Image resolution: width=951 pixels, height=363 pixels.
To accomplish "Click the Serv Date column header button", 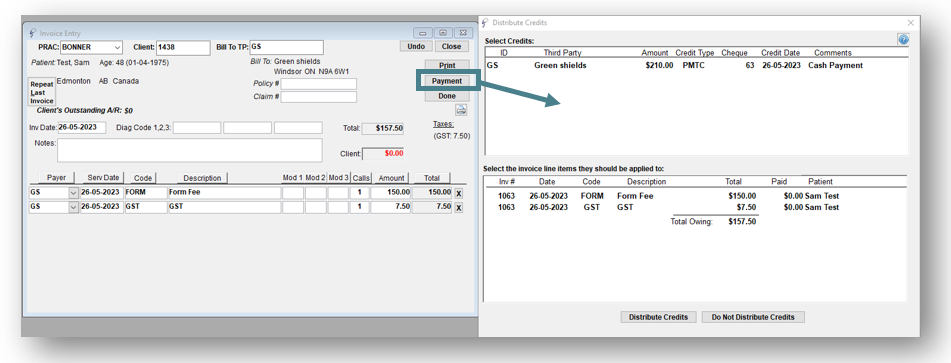I will point(102,178).
